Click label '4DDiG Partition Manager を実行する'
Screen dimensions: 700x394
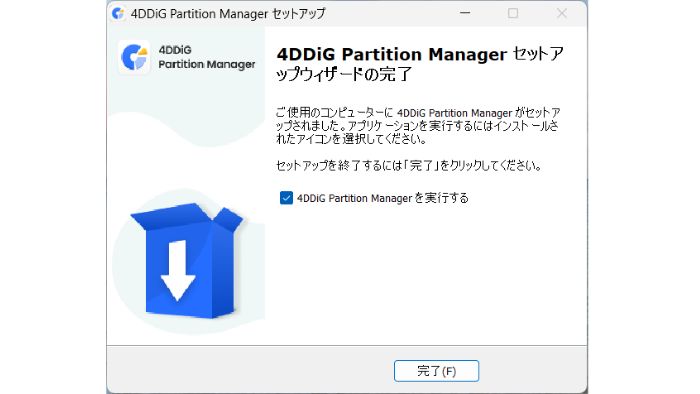tap(383, 198)
